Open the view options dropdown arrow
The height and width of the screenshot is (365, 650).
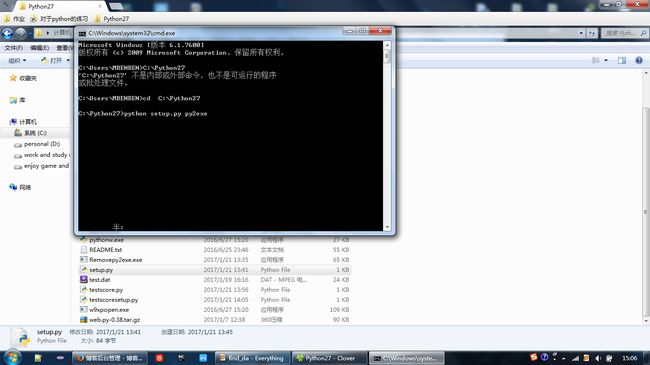(606, 61)
